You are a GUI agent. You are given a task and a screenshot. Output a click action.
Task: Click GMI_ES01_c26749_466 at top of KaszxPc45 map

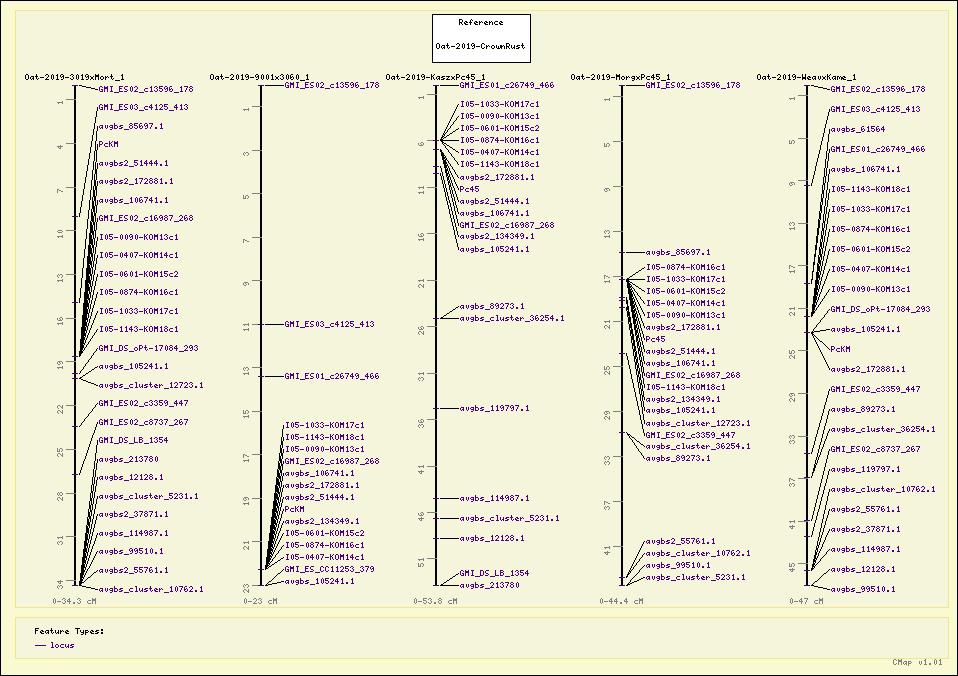click(x=506, y=86)
